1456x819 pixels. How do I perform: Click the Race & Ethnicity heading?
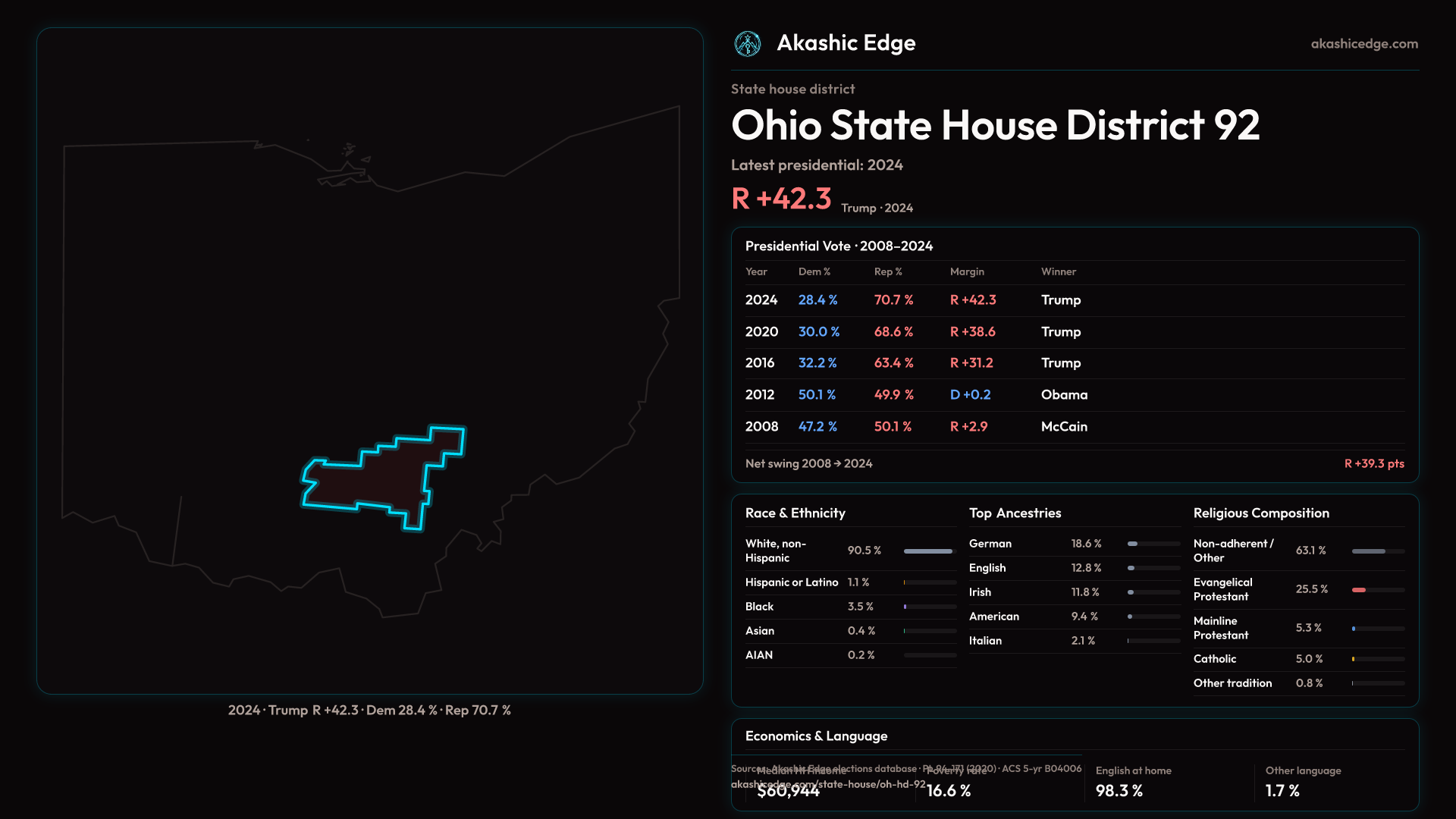[x=795, y=513]
